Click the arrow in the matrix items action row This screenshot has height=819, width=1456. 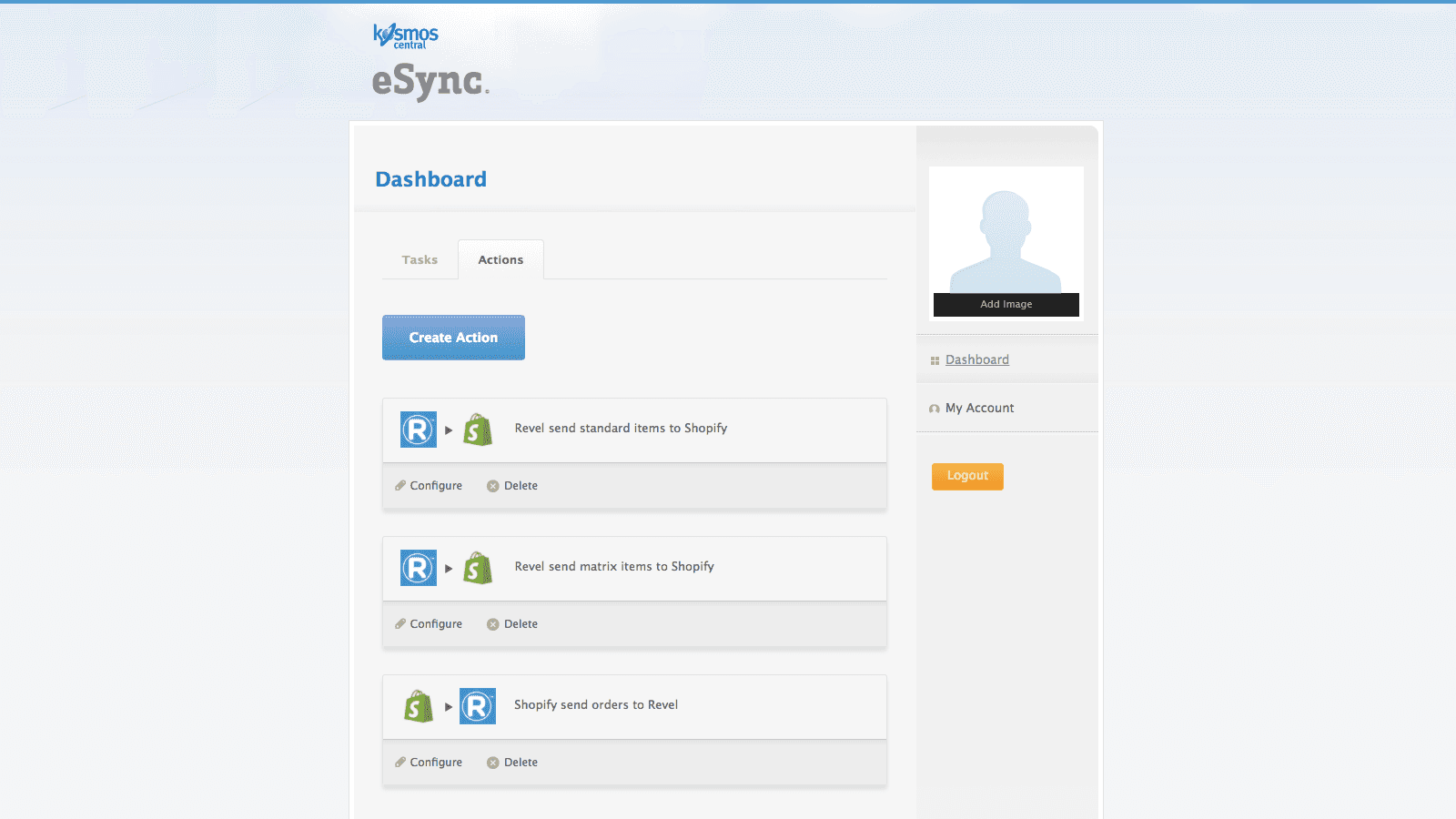(x=450, y=568)
